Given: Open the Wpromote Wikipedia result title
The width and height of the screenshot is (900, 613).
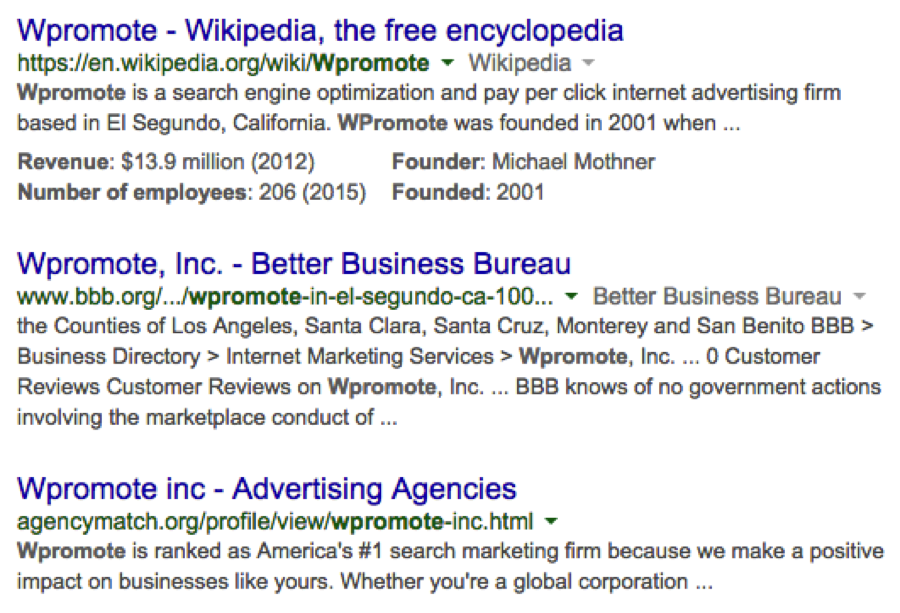Looking at the screenshot, I should point(320,30).
